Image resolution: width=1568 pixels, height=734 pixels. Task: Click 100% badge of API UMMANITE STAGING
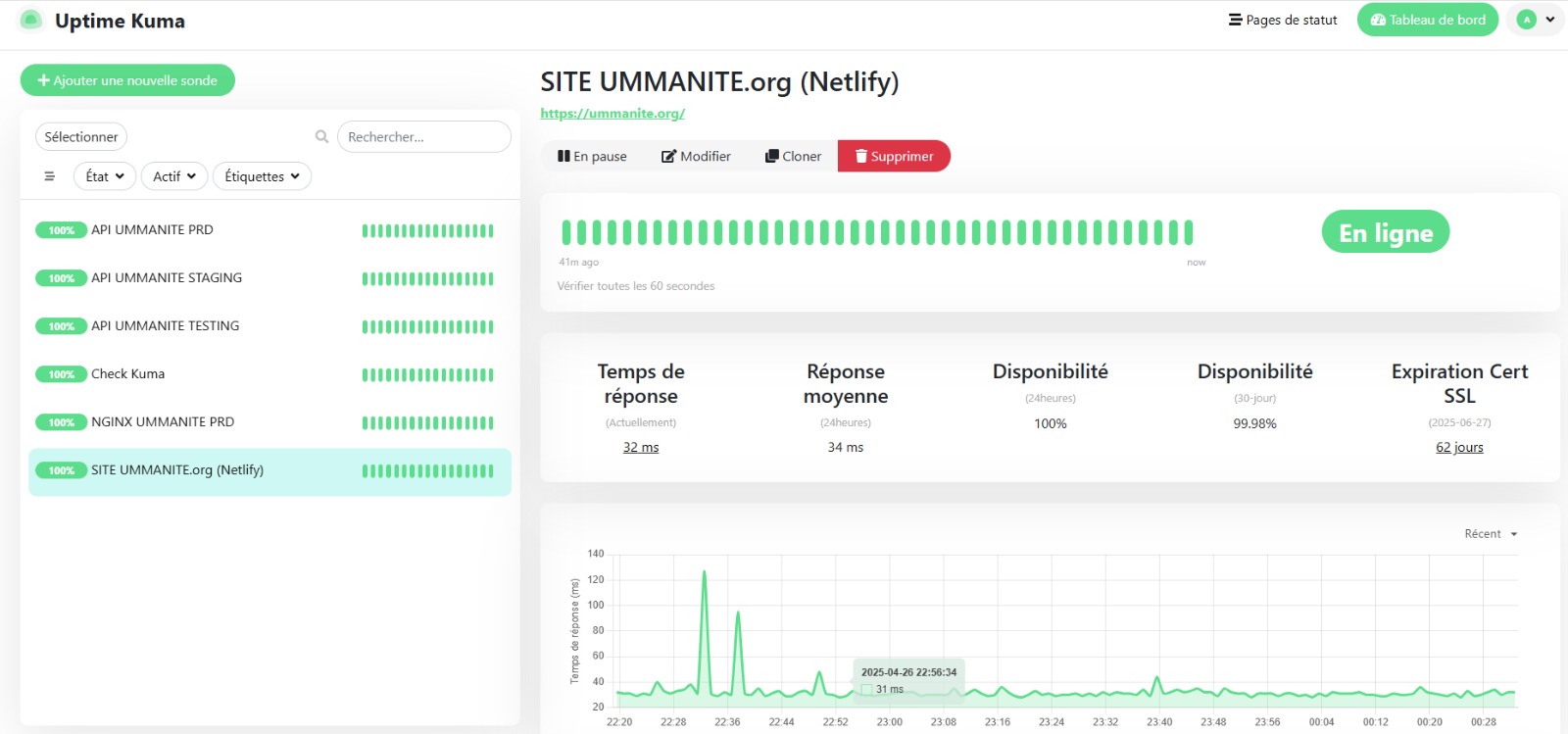(x=61, y=278)
